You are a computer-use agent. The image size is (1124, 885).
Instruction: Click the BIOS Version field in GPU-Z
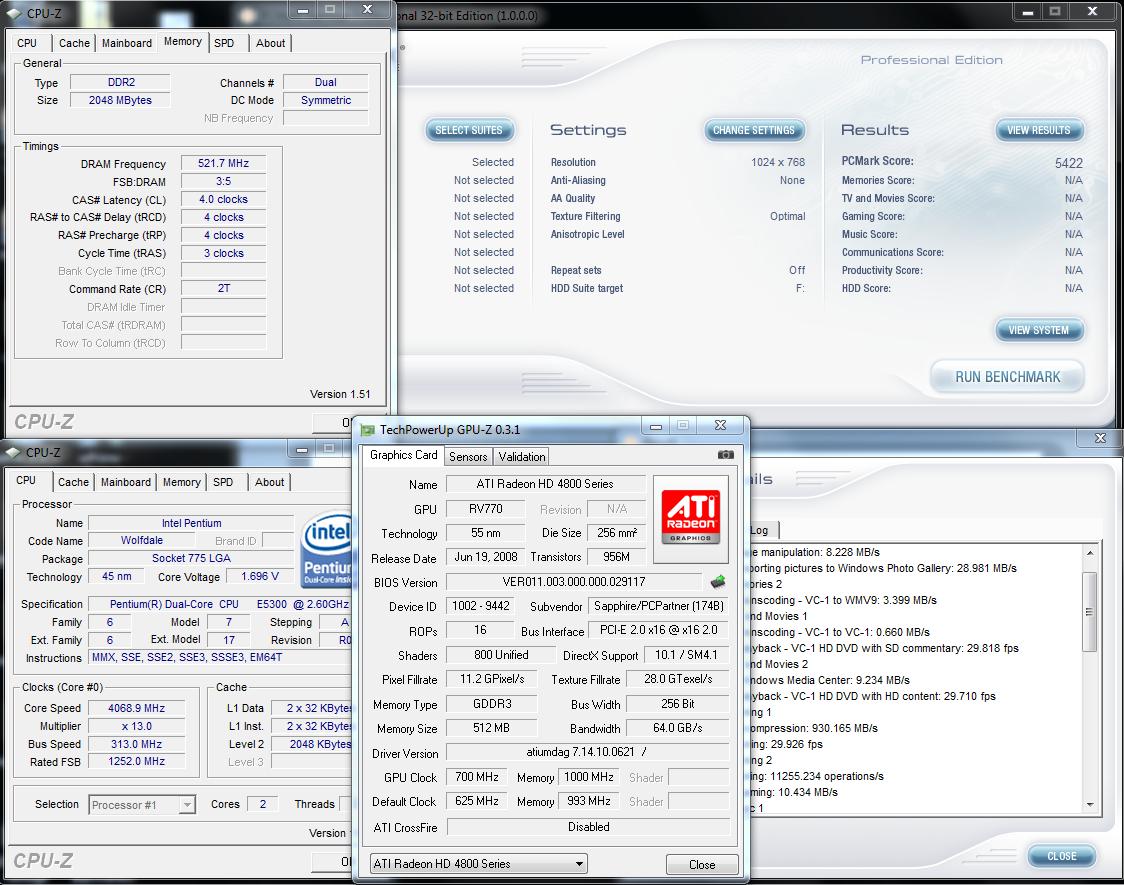click(573, 582)
